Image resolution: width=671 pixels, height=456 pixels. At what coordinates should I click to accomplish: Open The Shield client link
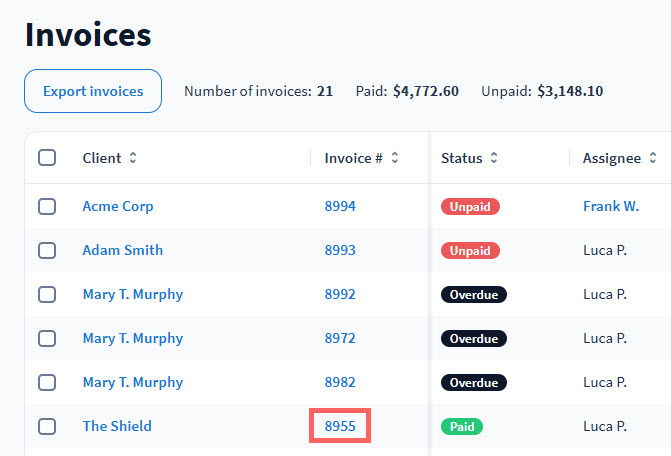(x=117, y=426)
